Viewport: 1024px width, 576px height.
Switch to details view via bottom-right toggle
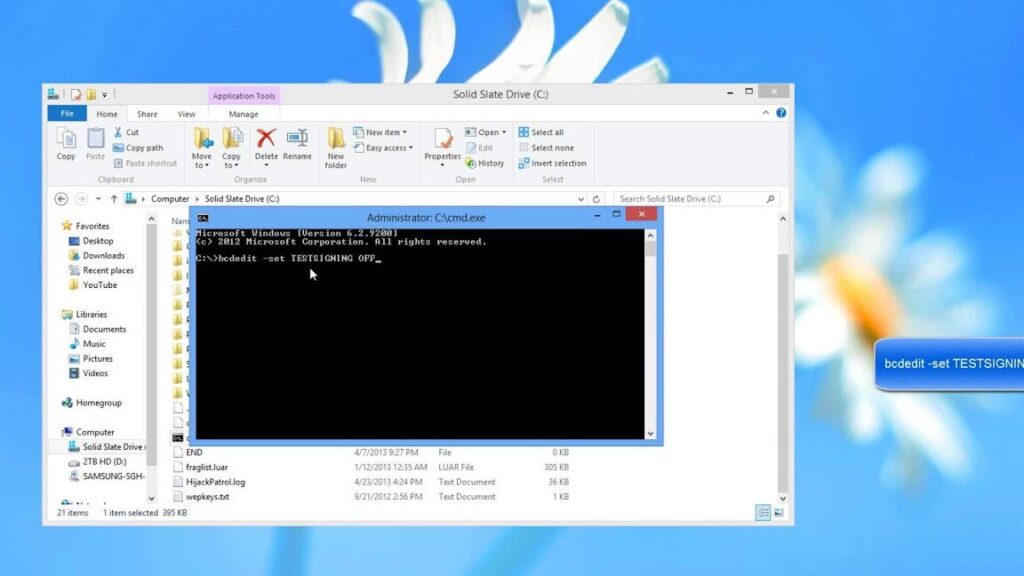coord(763,512)
